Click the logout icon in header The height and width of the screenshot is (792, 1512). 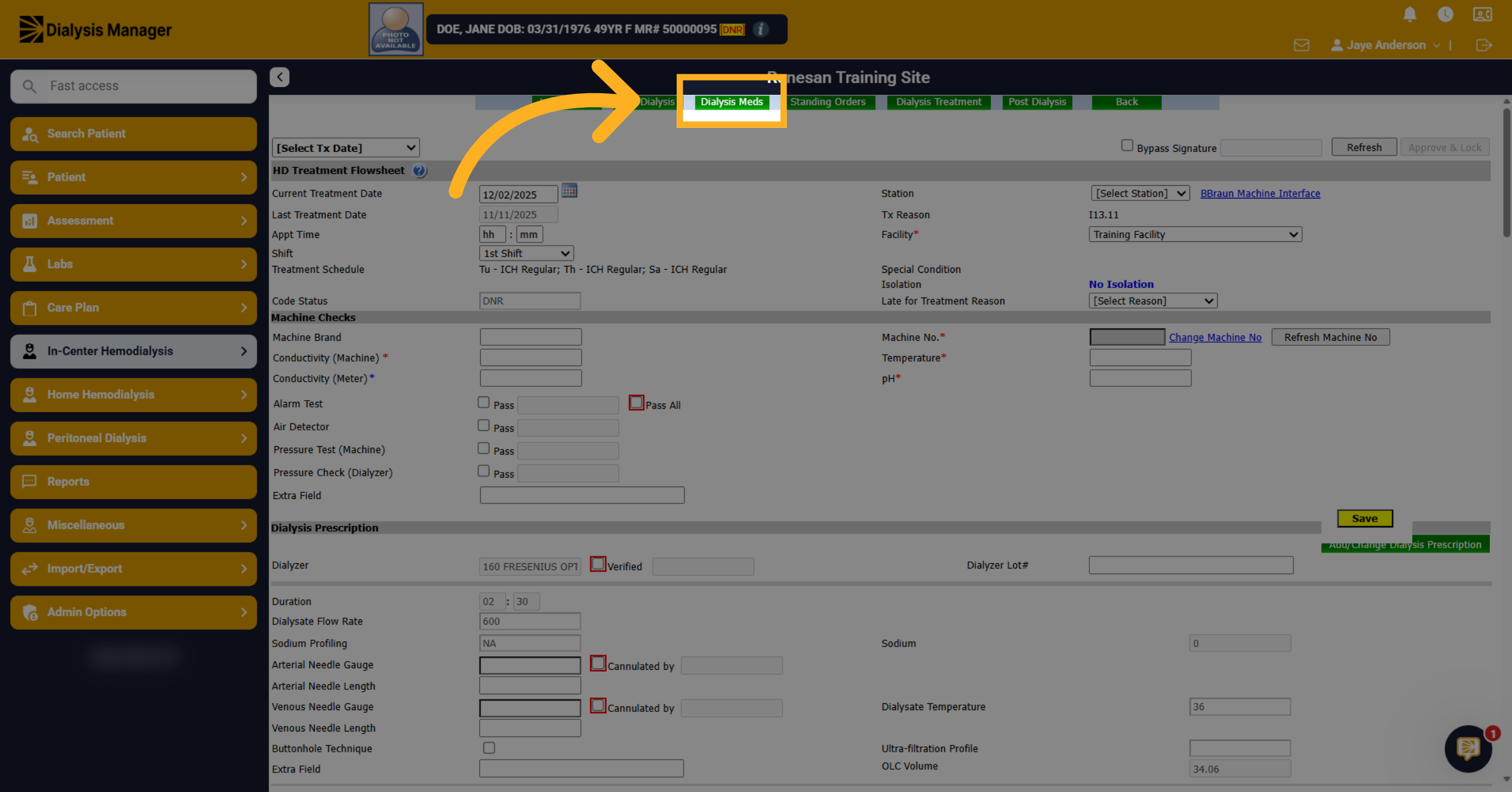coord(1484,45)
